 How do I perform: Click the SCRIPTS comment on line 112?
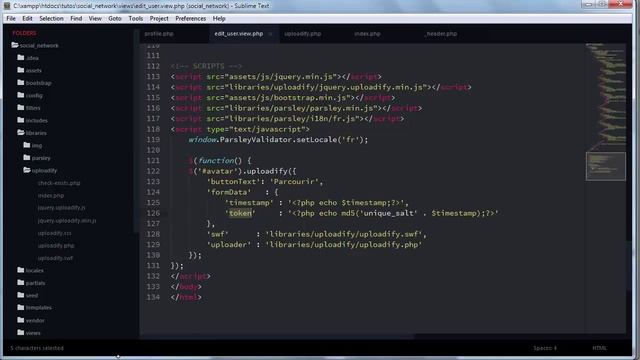206,66
